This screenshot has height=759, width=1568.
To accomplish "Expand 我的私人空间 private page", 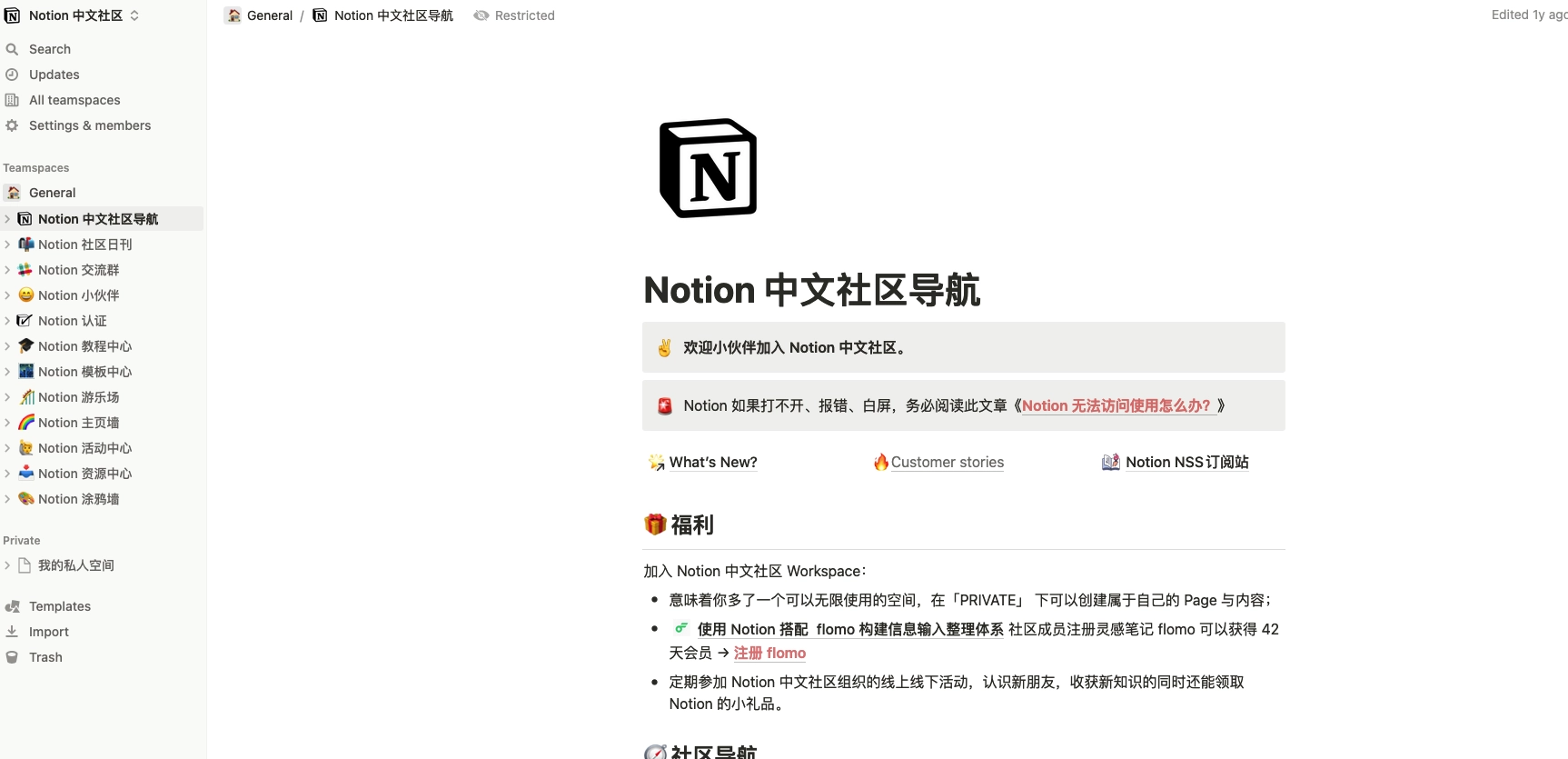I will 7,565.
